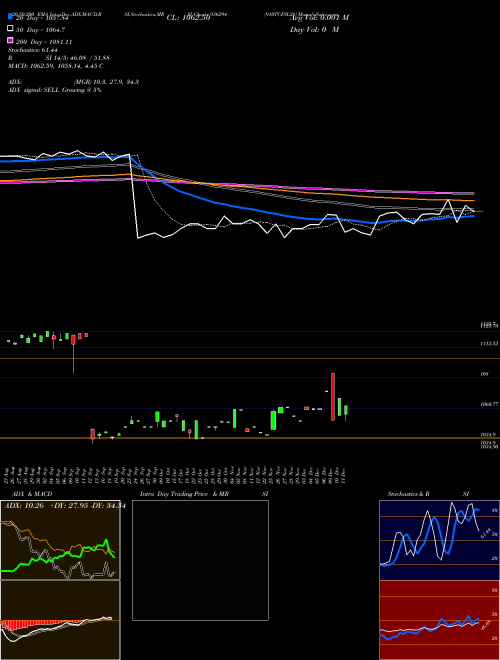Select the '200 Day - 1081.11' label
This screenshot has width=500, height=660.
coord(44,42)
